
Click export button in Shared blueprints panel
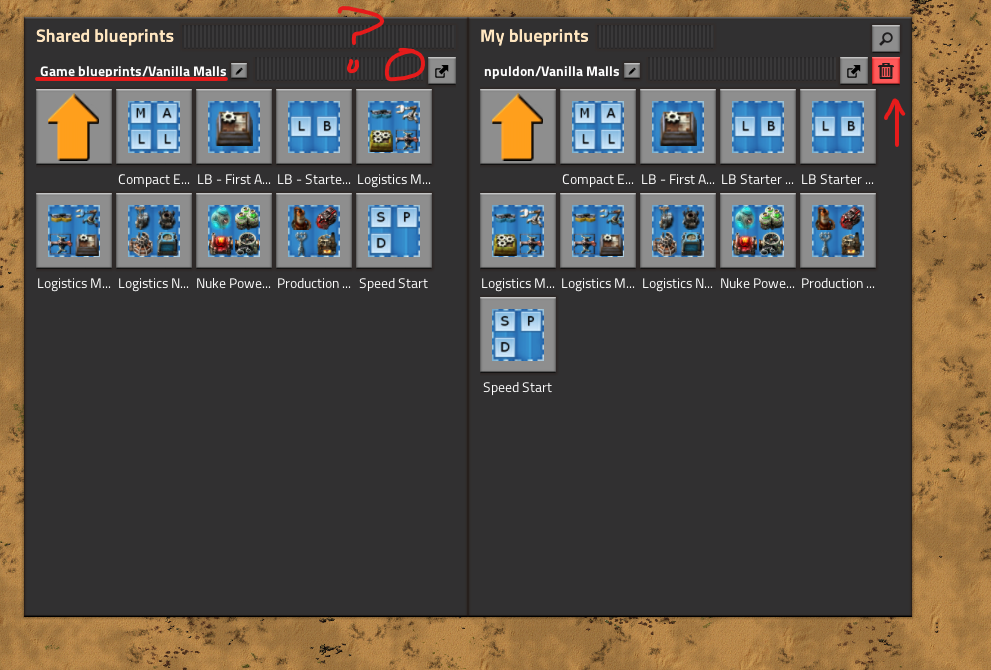tap(441, 71)
